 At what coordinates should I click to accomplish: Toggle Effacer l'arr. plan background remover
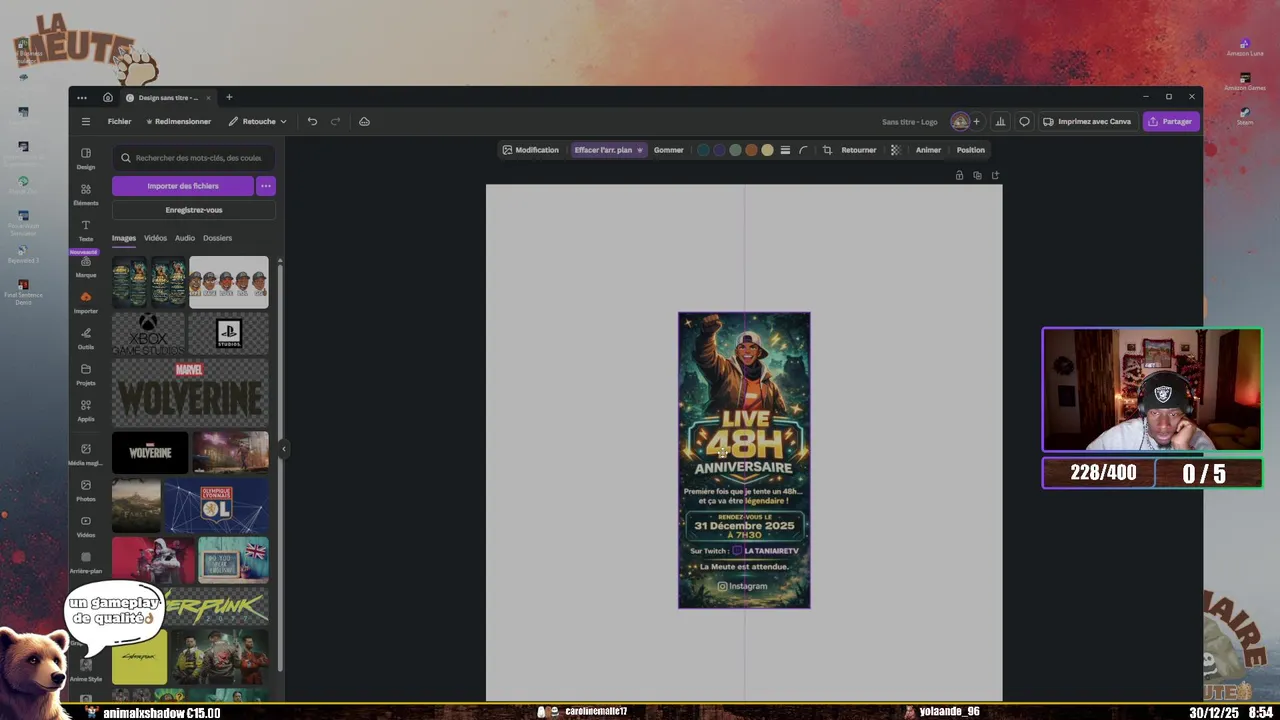coord(608,150)
